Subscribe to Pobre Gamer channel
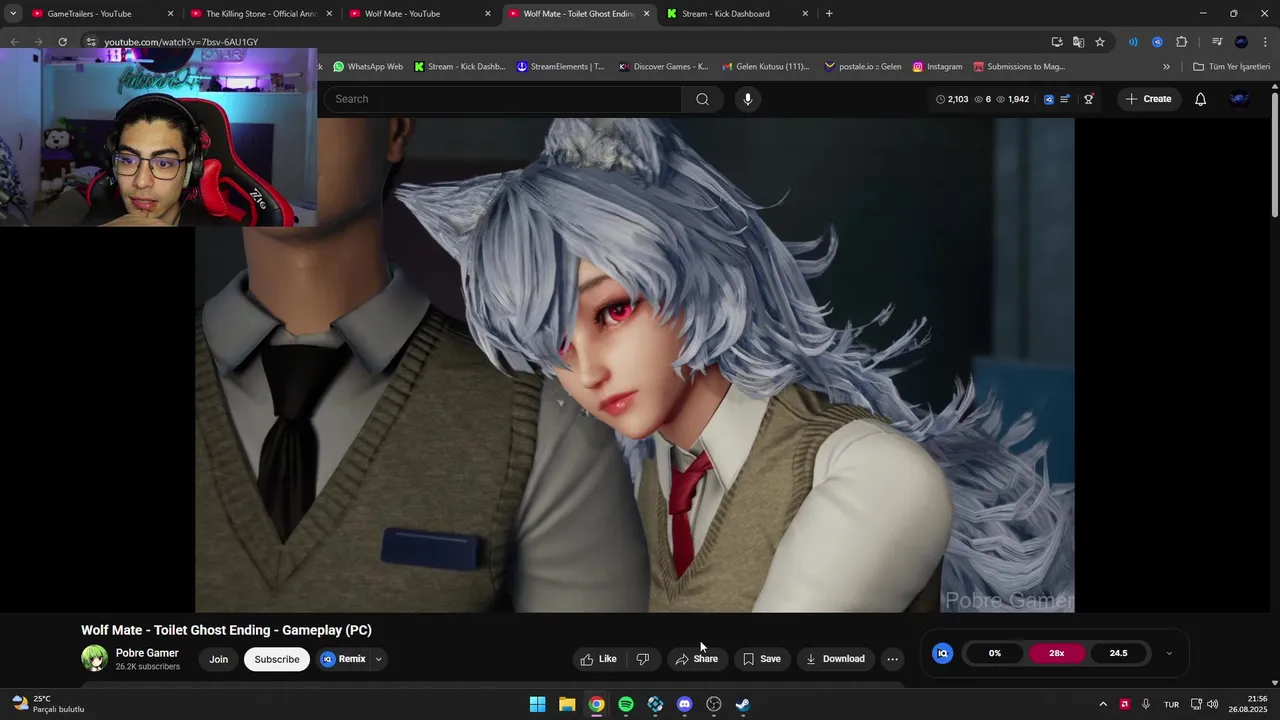 (x=277, y=659)
